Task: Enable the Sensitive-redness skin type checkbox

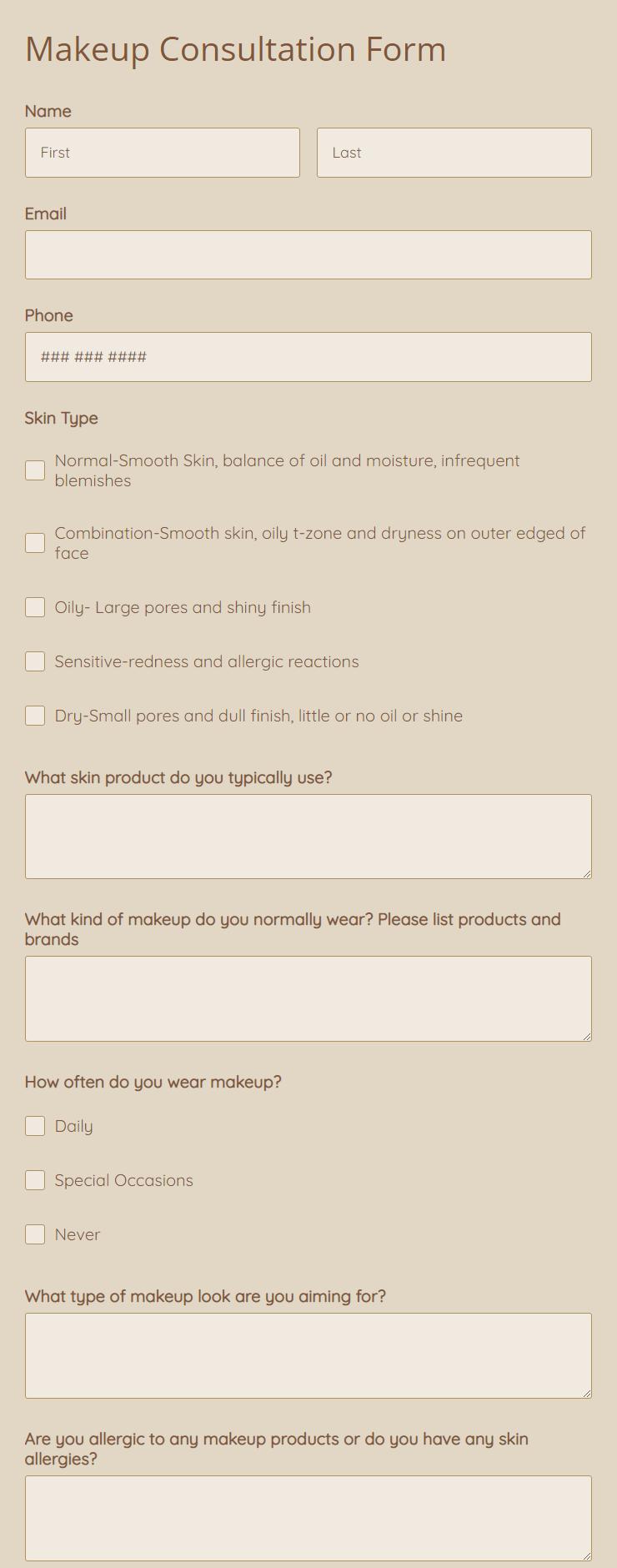Action: click(35, 661)
